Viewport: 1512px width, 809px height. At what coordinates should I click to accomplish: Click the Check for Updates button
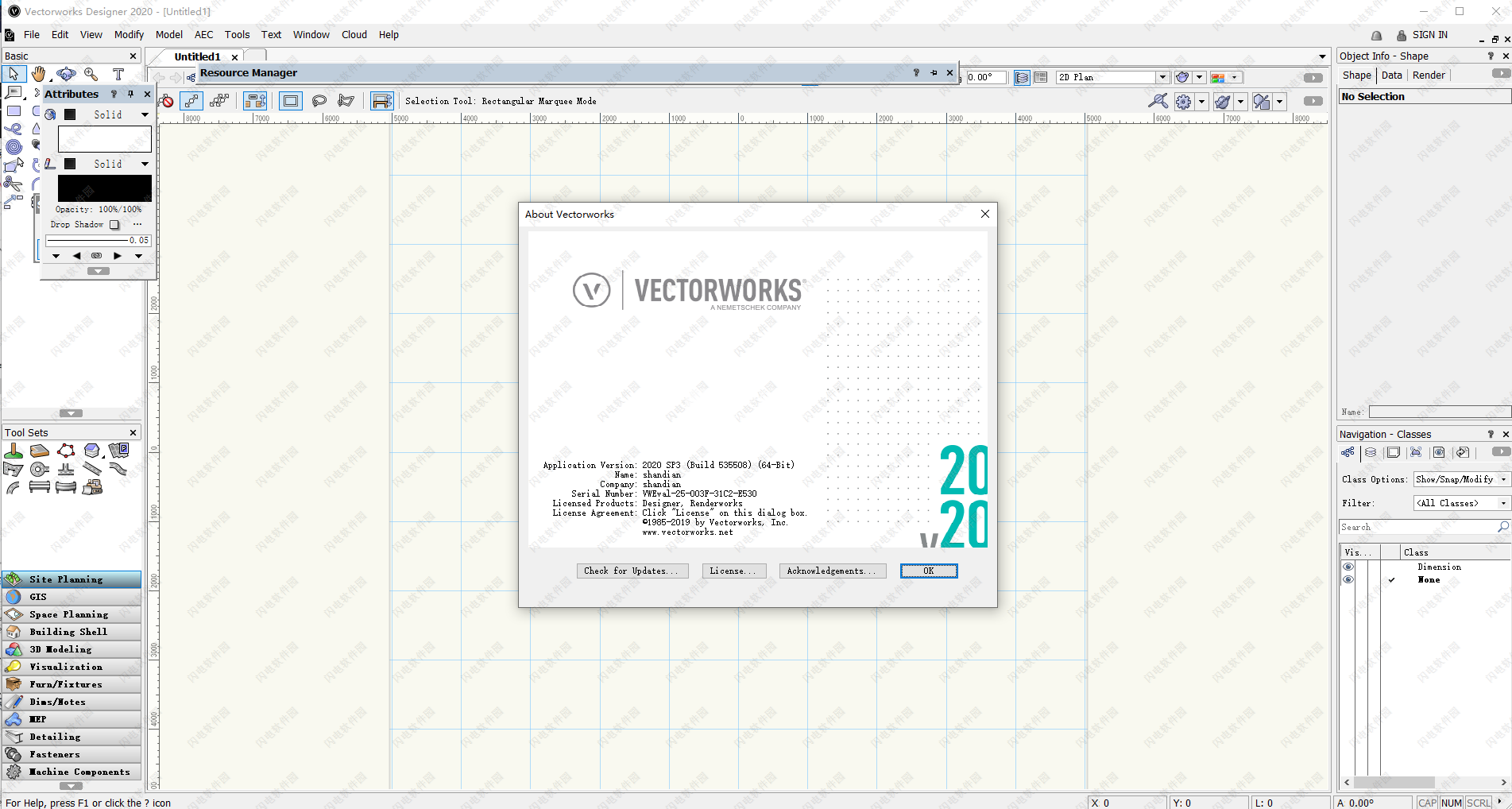pos(632,571)
